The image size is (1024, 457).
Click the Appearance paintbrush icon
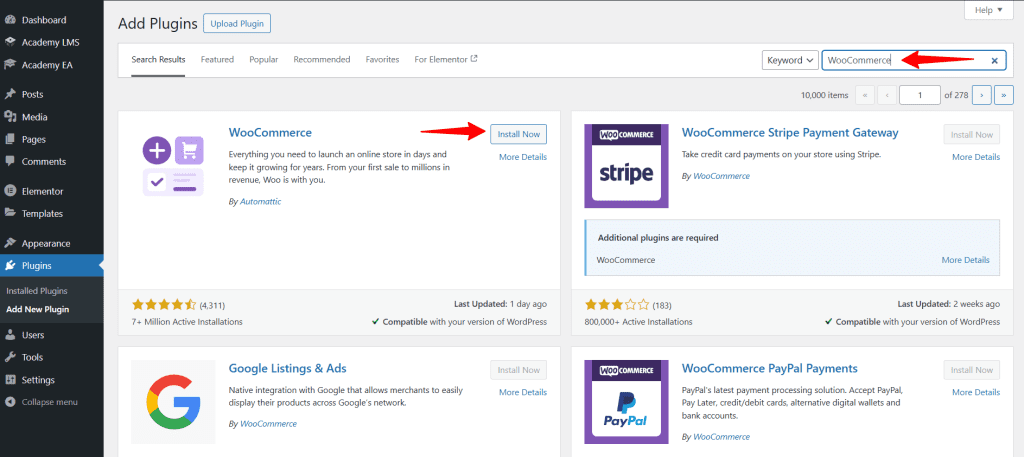[10, 244]
